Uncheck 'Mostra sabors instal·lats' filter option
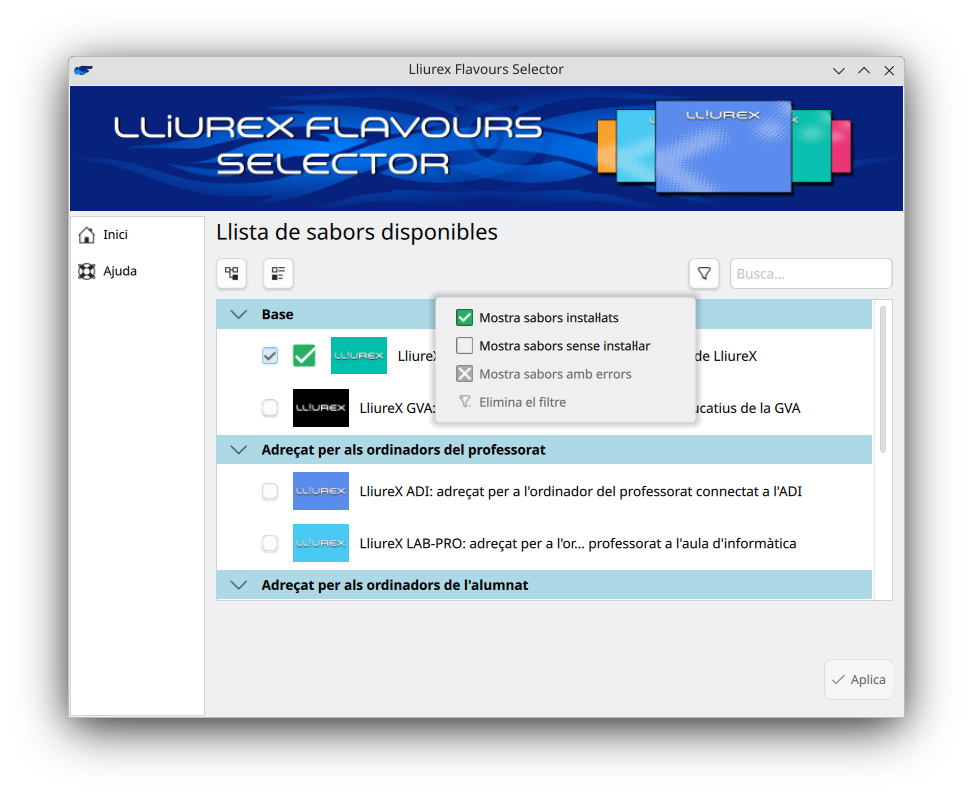Image resolution: width=973 pixels, height=799 pixels. [464, 318]
